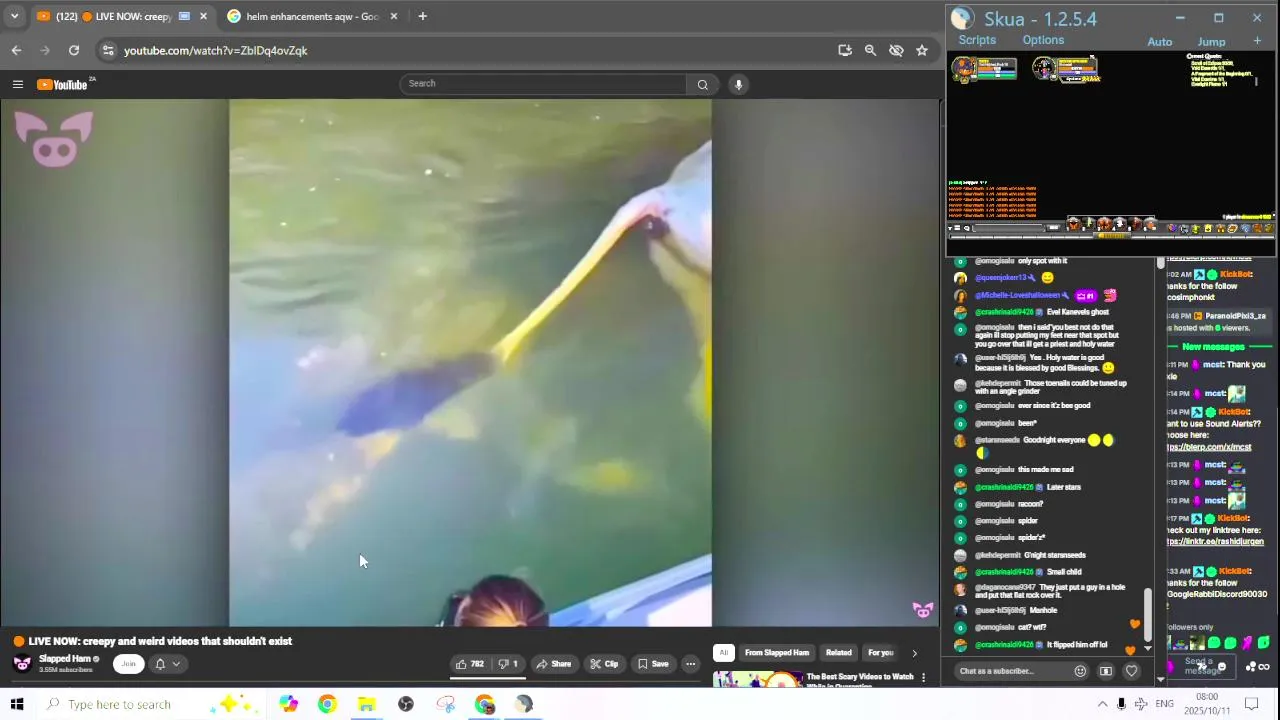Click the Send a message field in Kick chat
Screen dimensions: 1280x720
(1201, 666)
